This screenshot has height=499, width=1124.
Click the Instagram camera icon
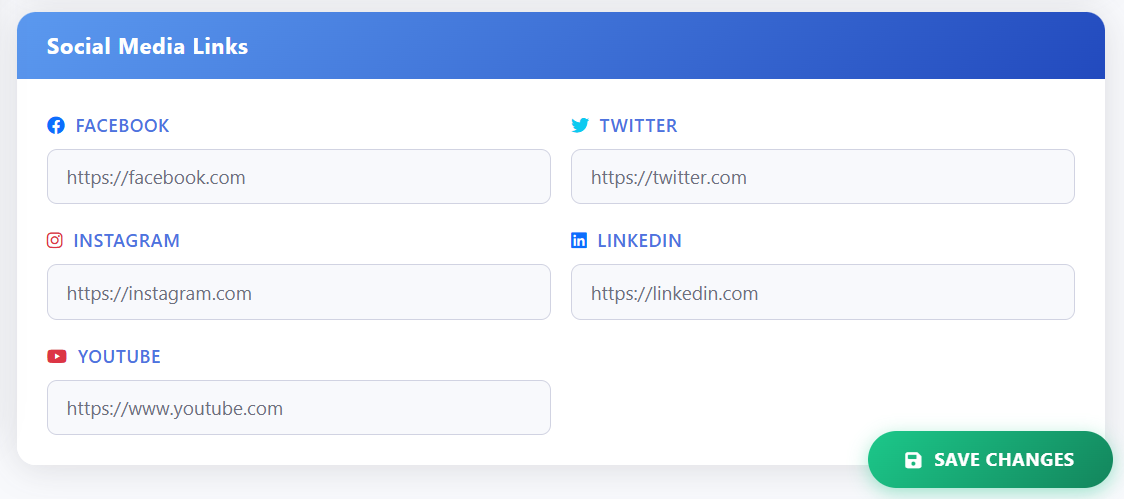coord(55,241)
